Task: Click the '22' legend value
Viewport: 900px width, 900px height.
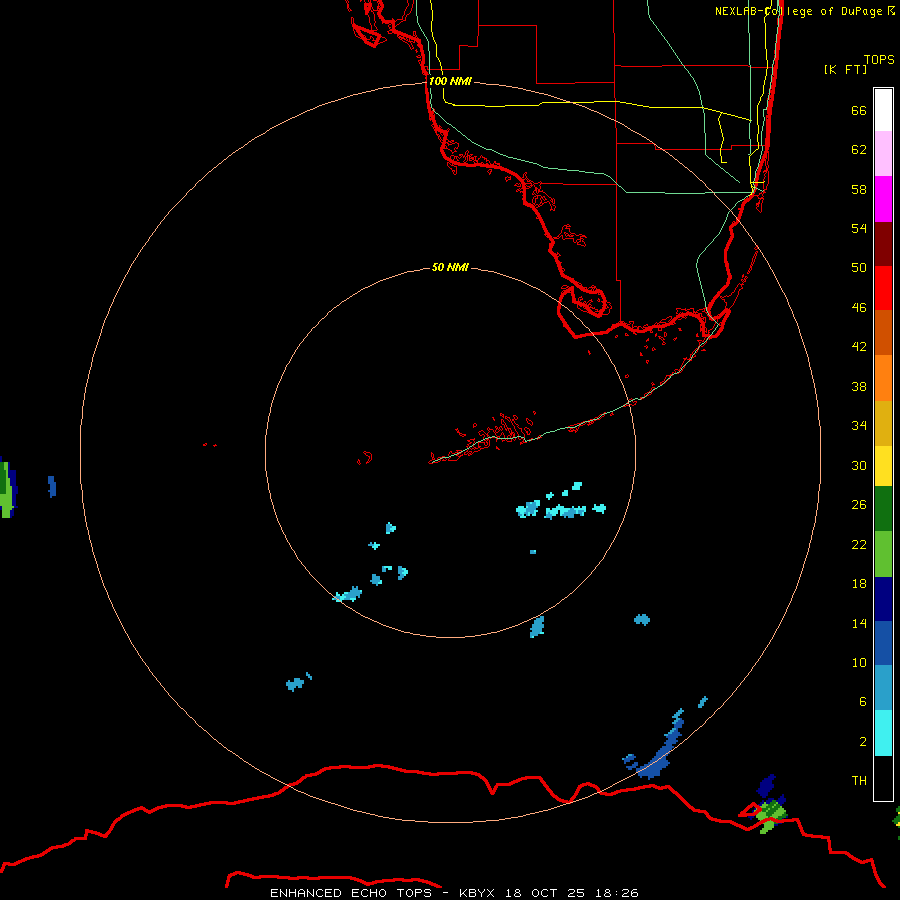Action: pos(859,544)
